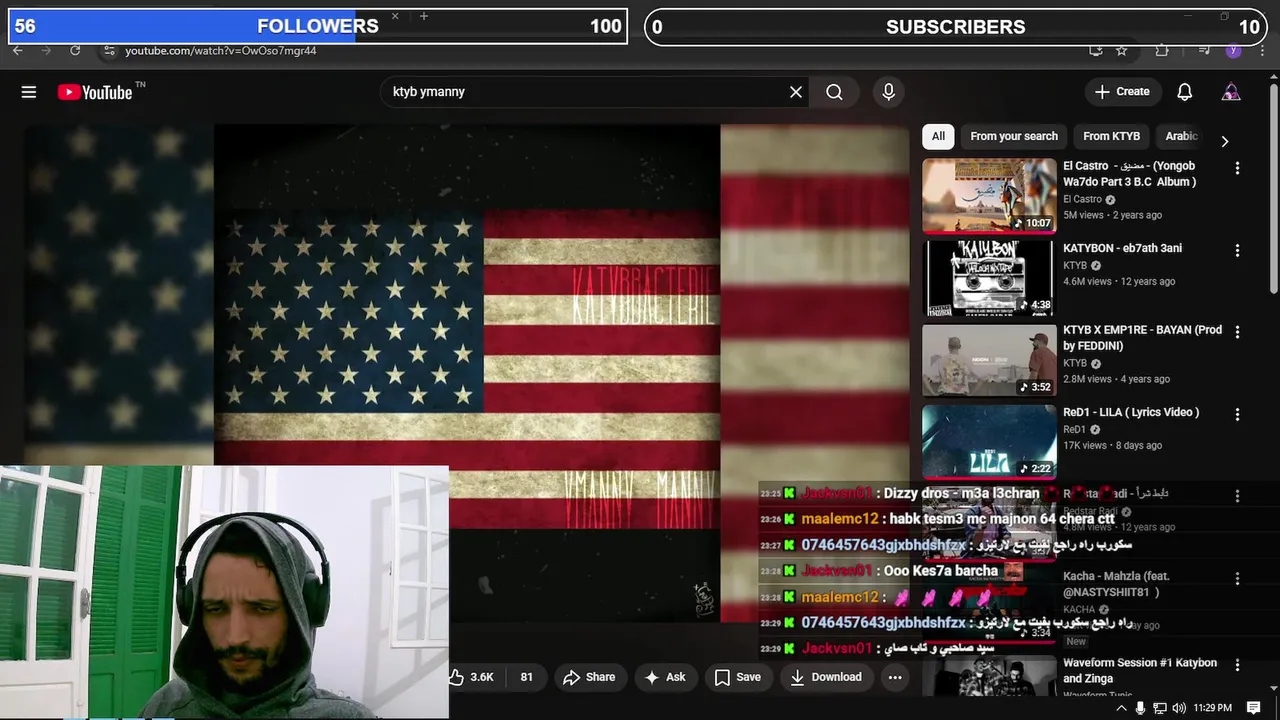Open the KTYB X EMP1RE - BAYAN title
The height and width of the screenshot is (720, 1280).
pyautogui.click(x=1142, y=338)
